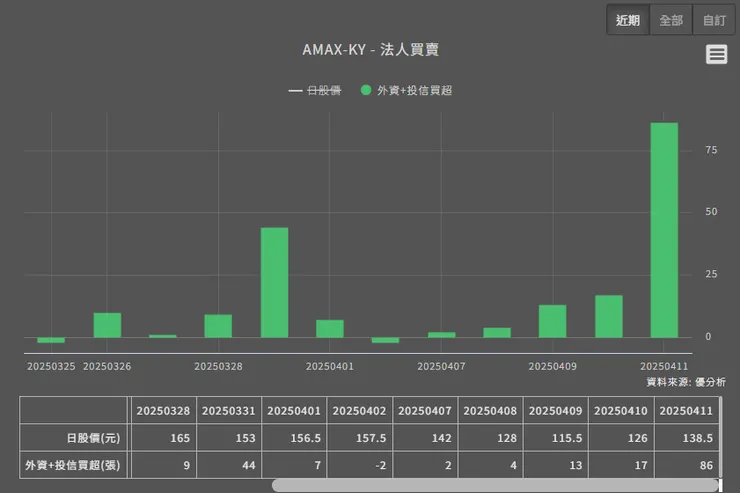This screenshot has width=740, height=493.
Task: Click the table header 20250407
Action: tap(425, 411)
